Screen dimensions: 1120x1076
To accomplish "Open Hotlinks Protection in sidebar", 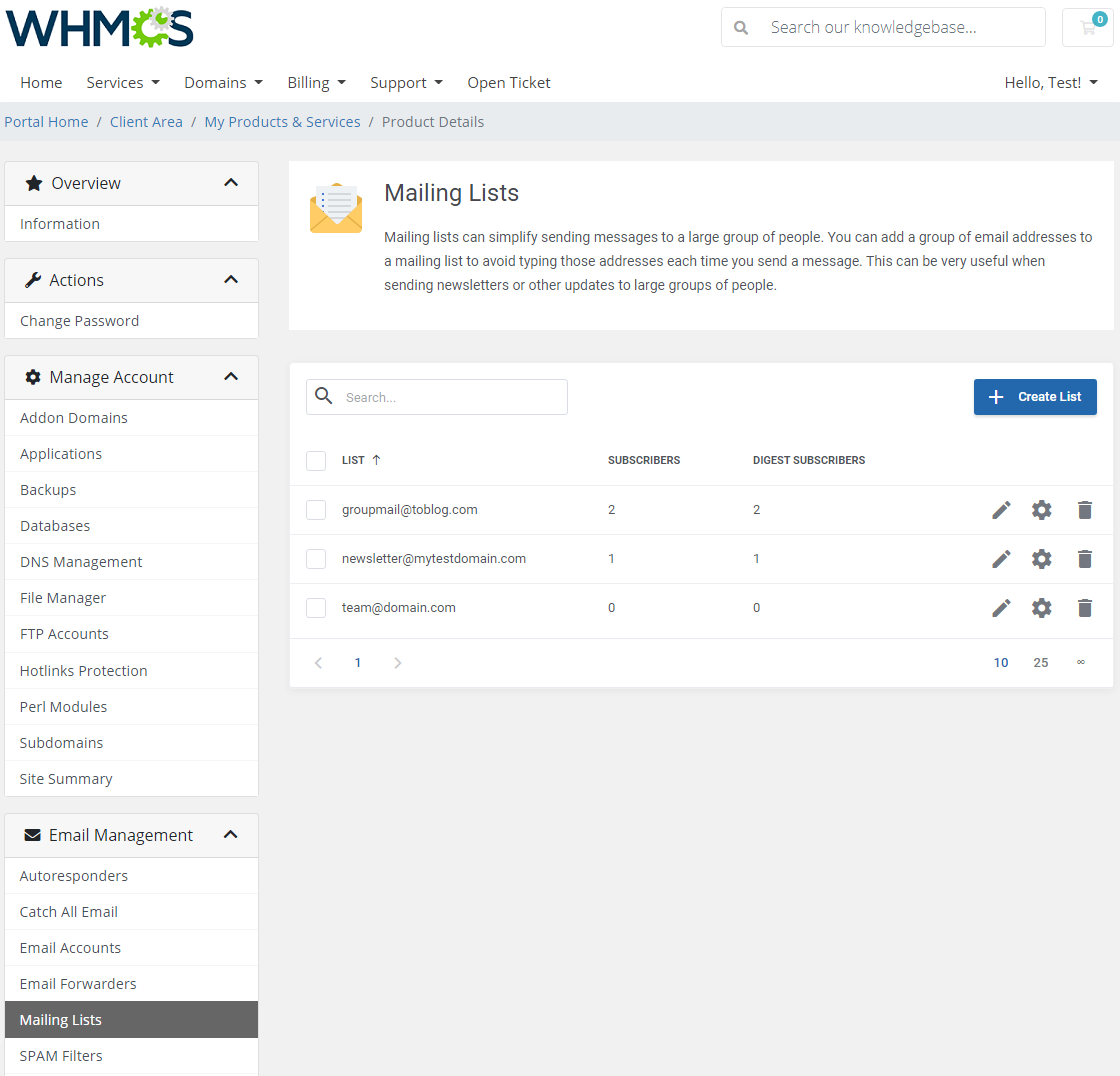I will point(131,670).
